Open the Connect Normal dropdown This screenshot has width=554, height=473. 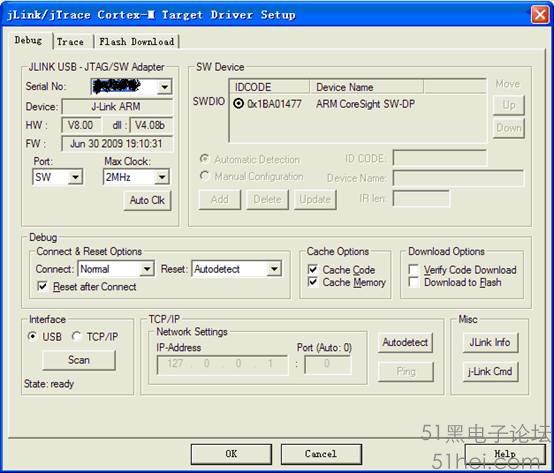pyautogui.click(x=147, y=269)
